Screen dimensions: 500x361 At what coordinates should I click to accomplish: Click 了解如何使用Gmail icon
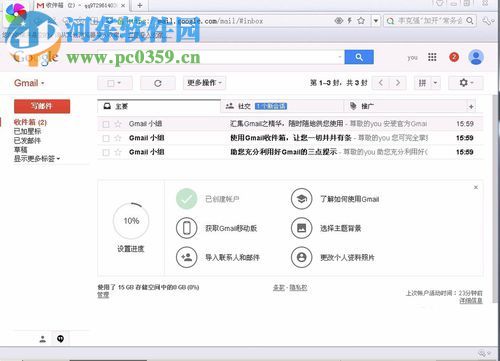(302, 199)
